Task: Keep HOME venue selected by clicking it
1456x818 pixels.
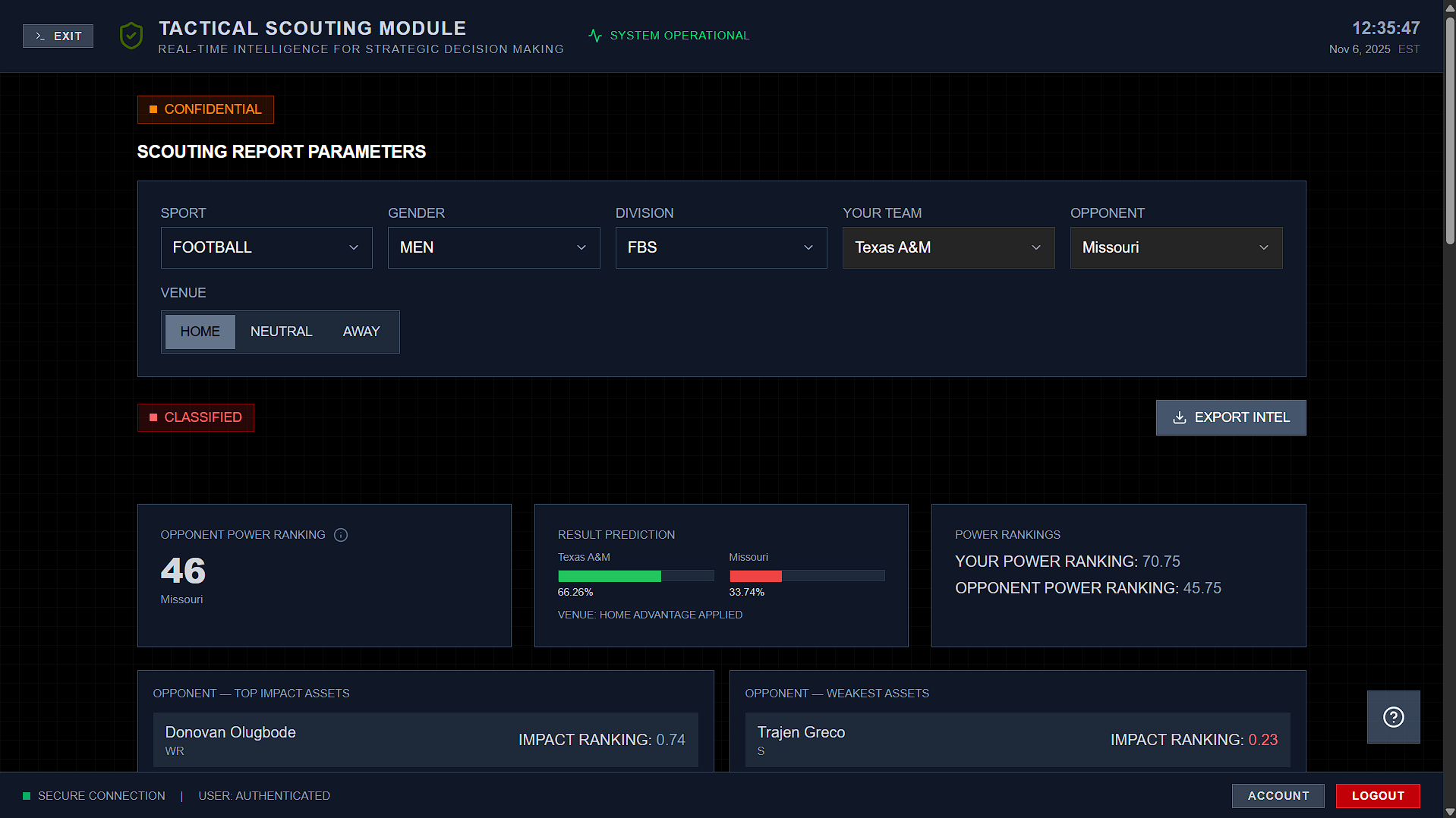Action: pyautogui.click(x=199, y=332)
